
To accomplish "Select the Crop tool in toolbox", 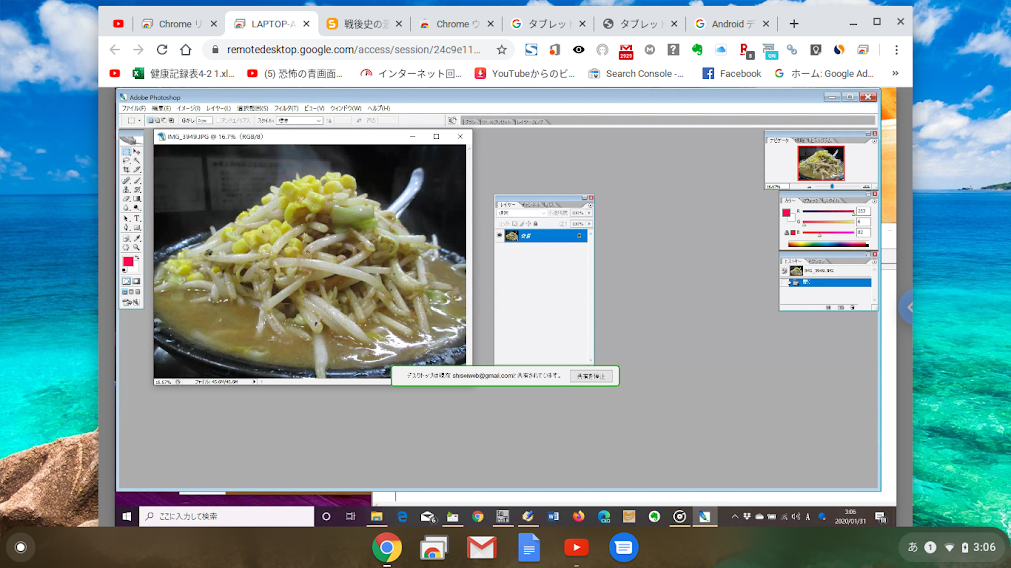I will pos(126,170).
